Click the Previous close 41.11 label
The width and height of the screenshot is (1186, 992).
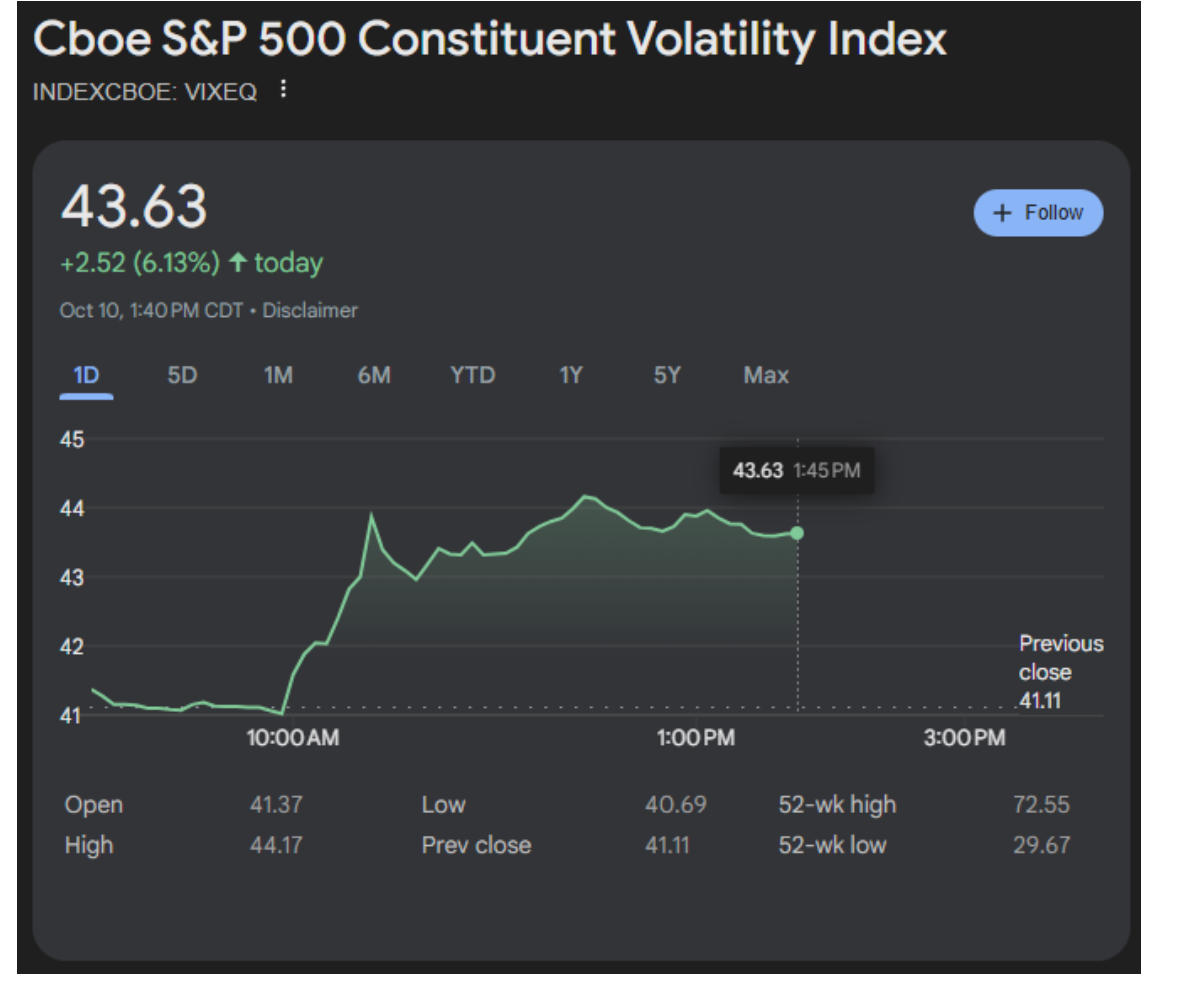tap(1060, 672)
